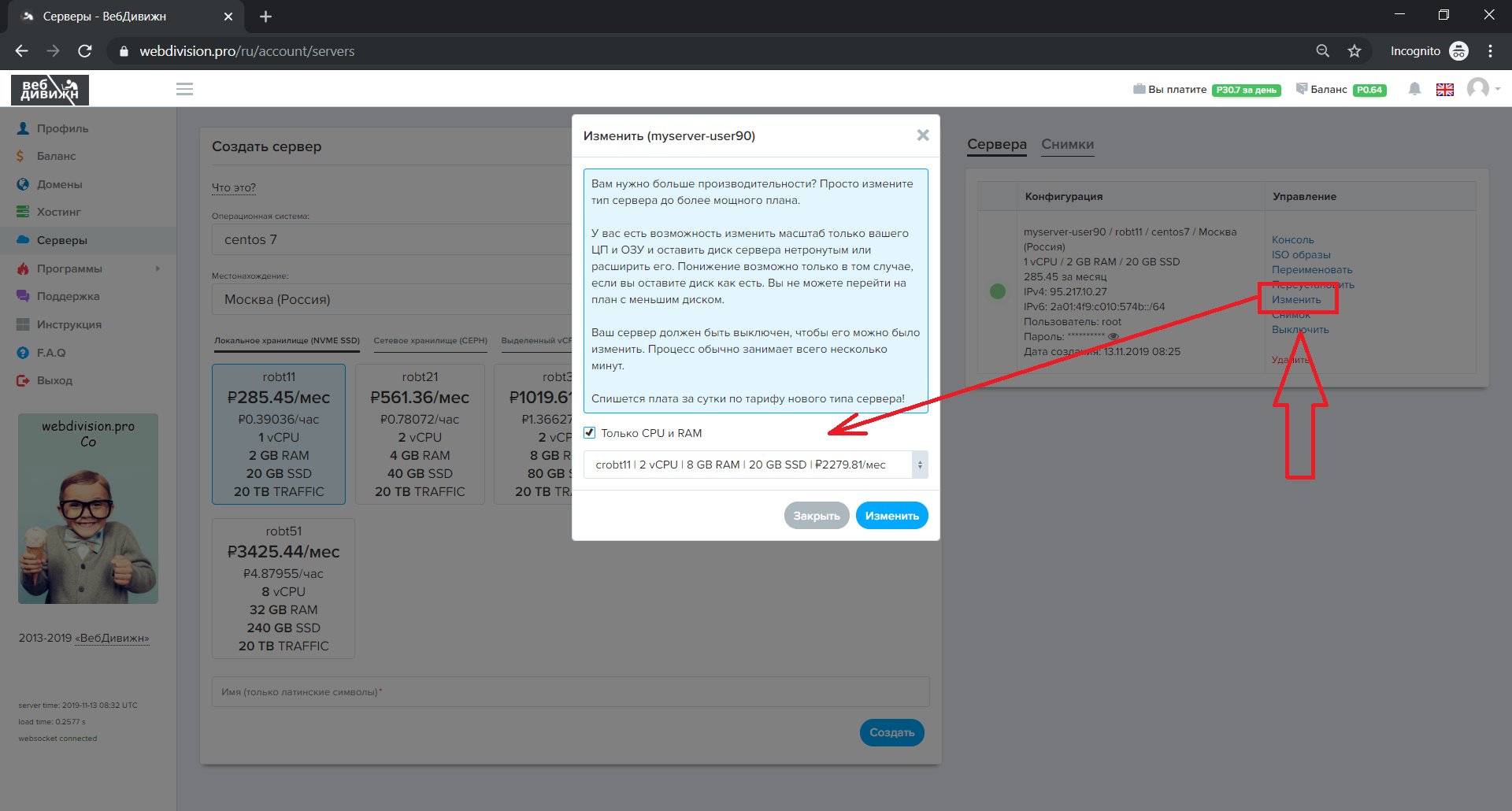Image resolution: width=1512 pixels, height=811 pixels.
Task: Bookmark page with star icon
Action: pos(1354,51)
